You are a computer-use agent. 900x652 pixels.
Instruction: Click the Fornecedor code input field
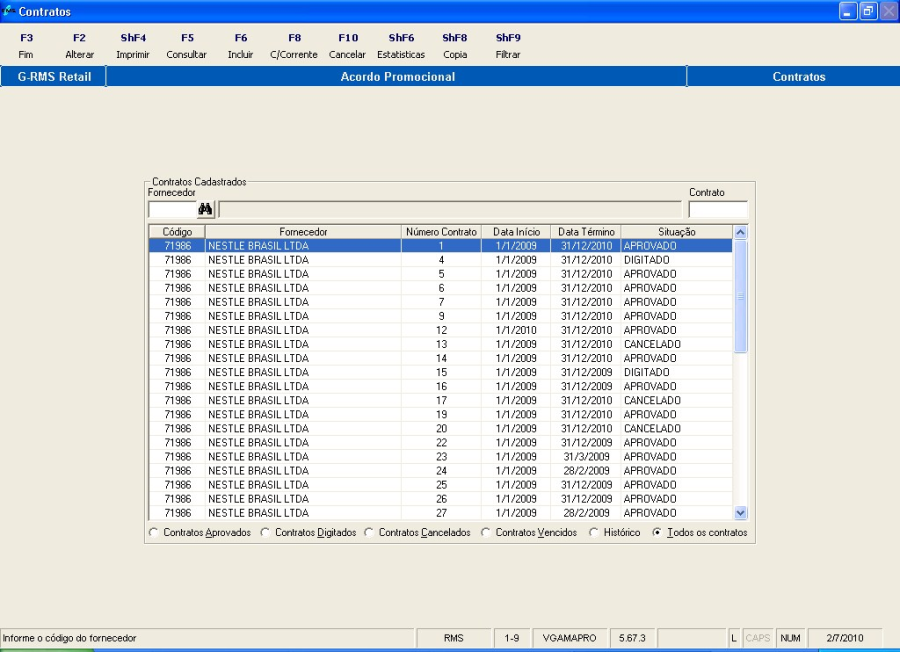coord(172,209)
